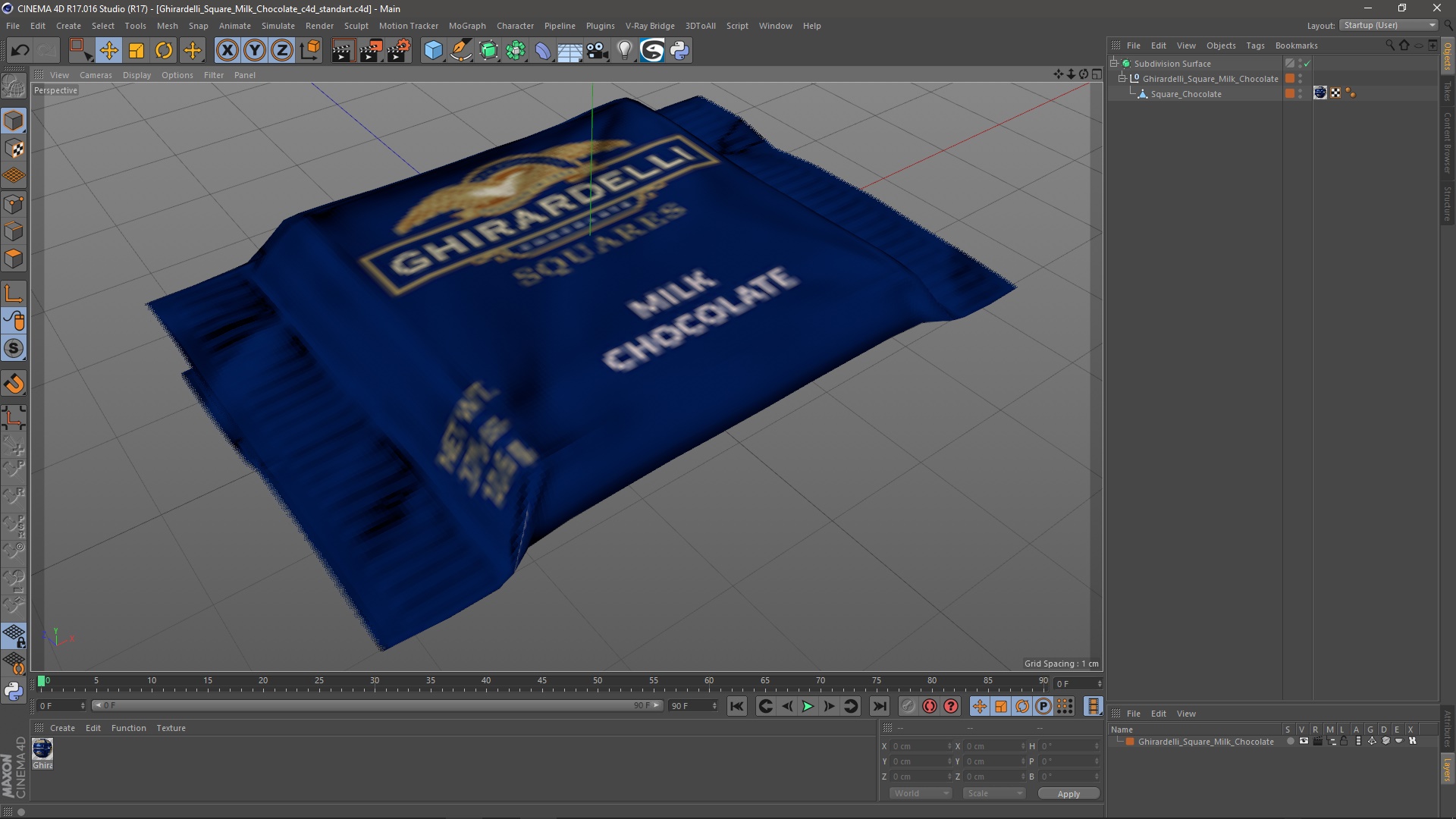
Task: Add a camera object
Action: [598, 51]
